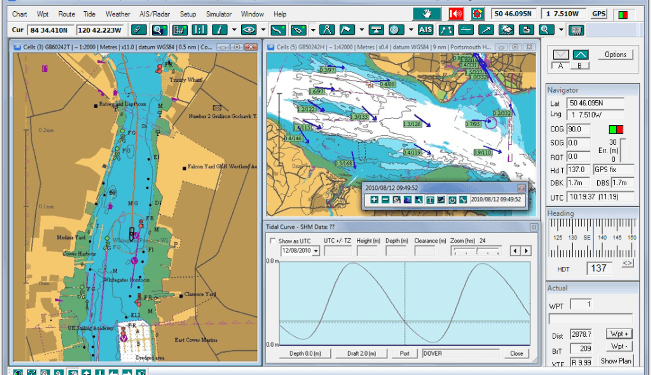Click the waypoint flag toolbar icon
This screenshot has height=375, width=651.
[x=347, y=30]
